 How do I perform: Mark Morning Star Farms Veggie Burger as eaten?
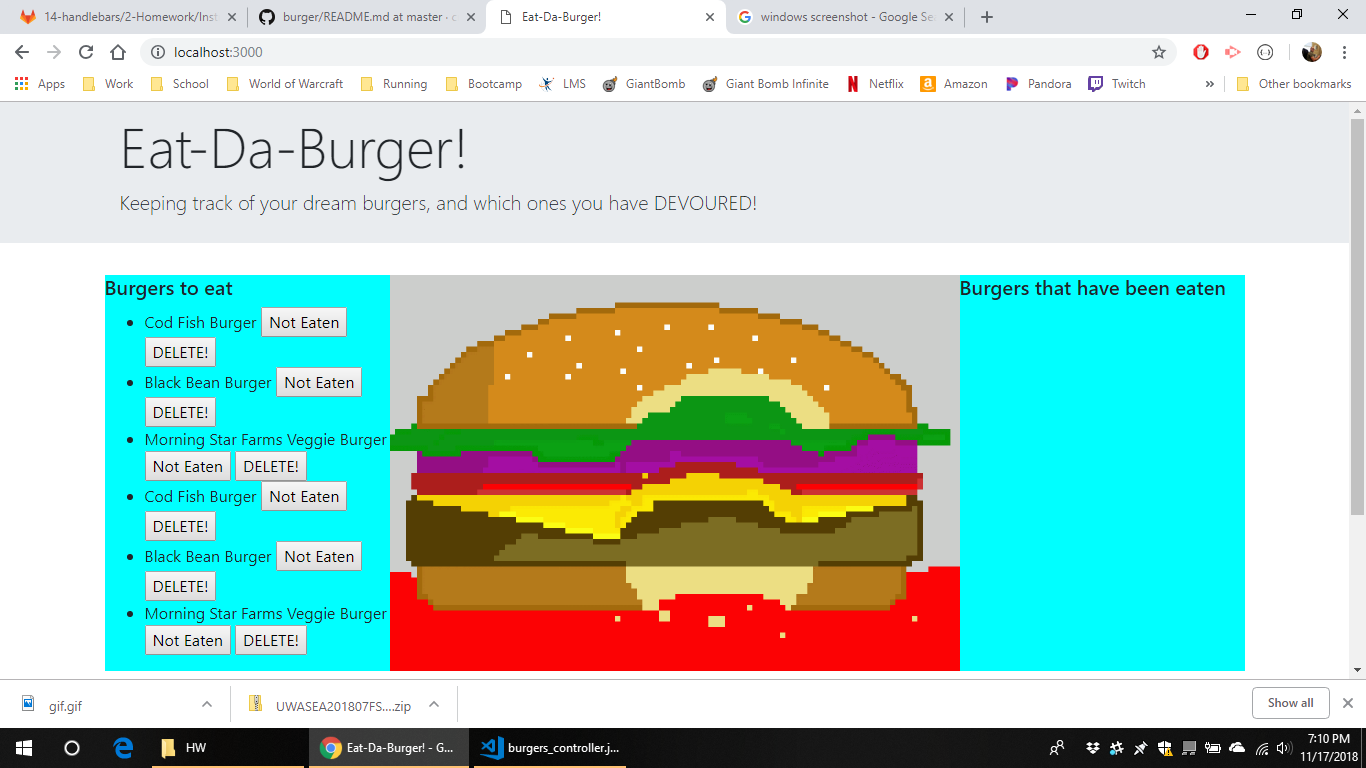[x=188, y=466]
